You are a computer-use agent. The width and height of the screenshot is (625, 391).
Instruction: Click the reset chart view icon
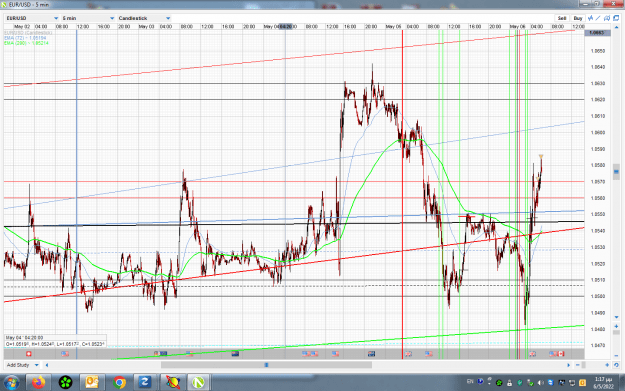pyautogui.click(x=616, y=365)
